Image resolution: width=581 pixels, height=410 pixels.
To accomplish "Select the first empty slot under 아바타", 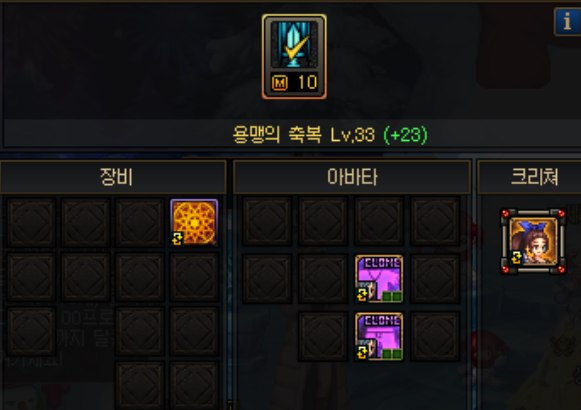I will (x=267, y=221).
